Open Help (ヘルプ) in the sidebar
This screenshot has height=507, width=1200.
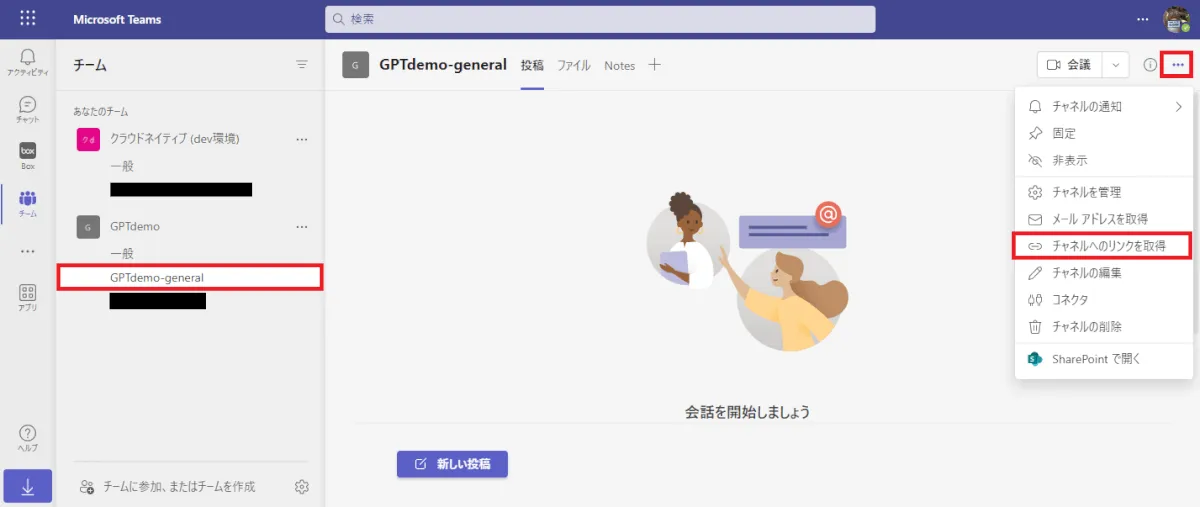28,438
